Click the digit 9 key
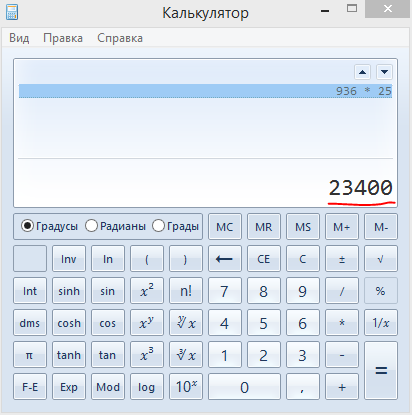This screenshot has height=415, width=412. point(303,291)
